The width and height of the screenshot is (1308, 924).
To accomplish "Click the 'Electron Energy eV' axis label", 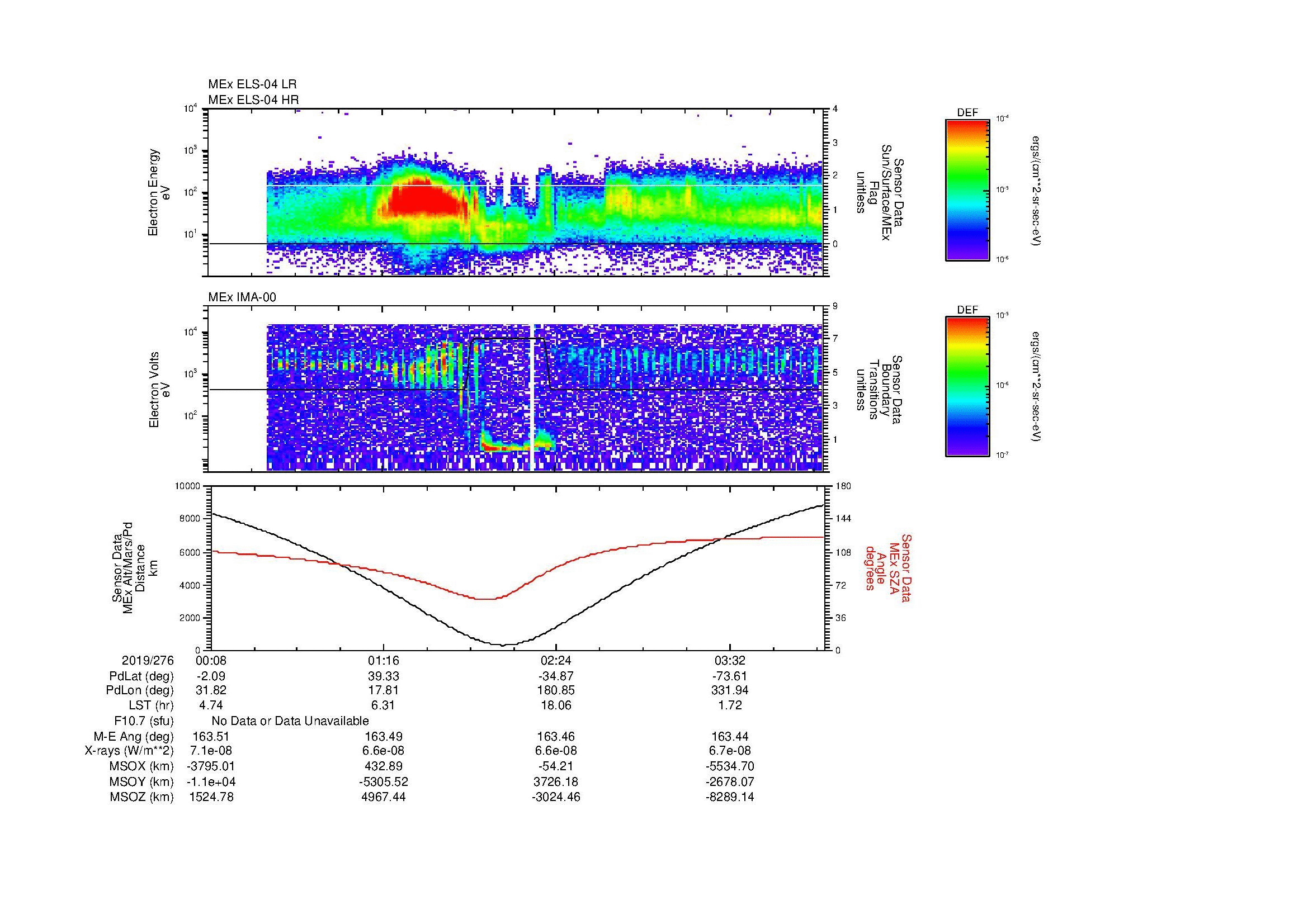I will (159, 192).
